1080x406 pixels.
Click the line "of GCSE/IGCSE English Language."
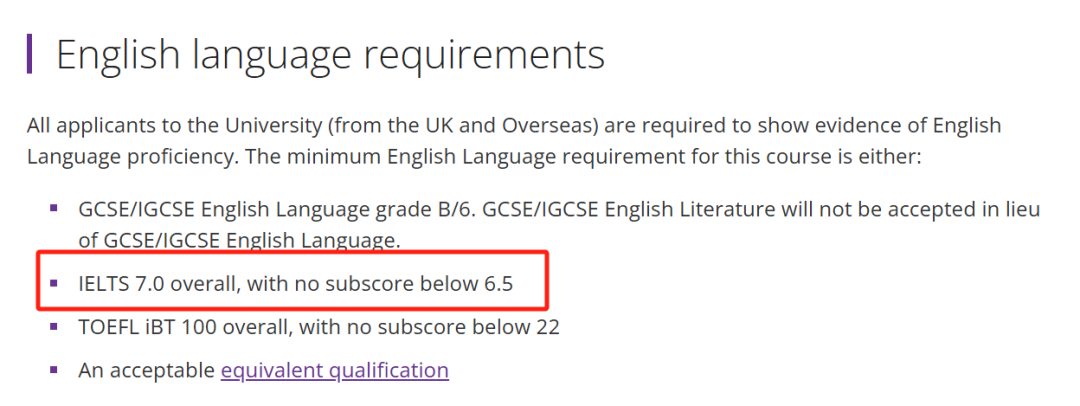pyautogui.click(x=238, y=240)
